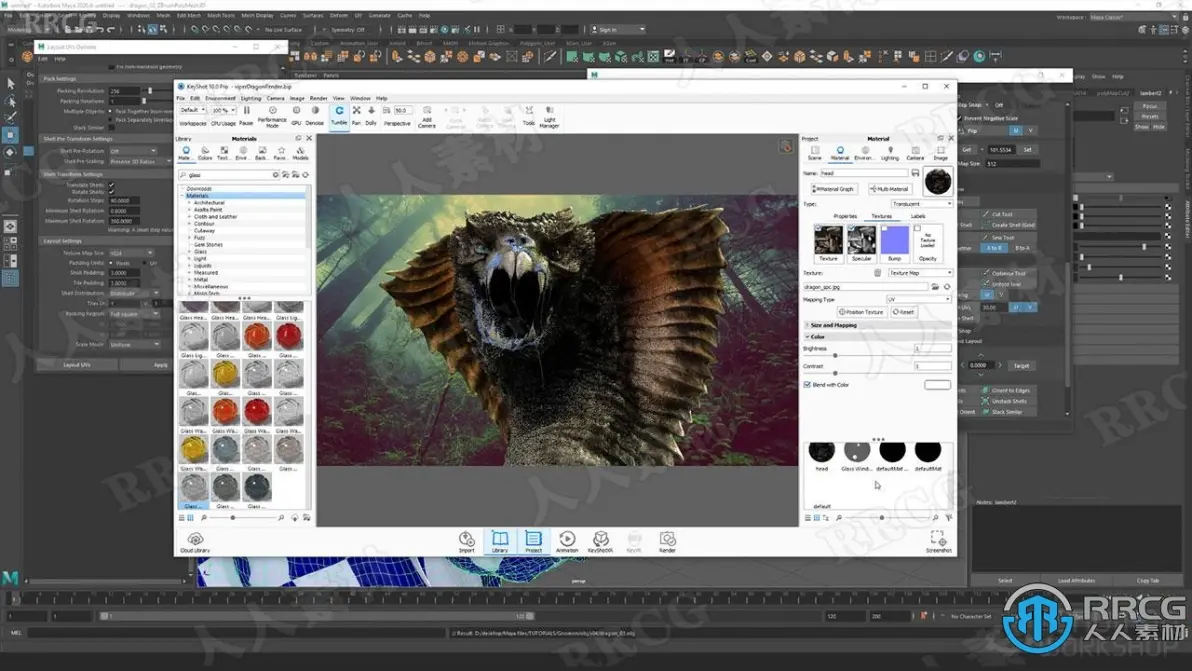The height and width of the screenshot is (671, 1192).
Task: Open the Workspaces Default dropdown
Action: click(x=192, y=110)
